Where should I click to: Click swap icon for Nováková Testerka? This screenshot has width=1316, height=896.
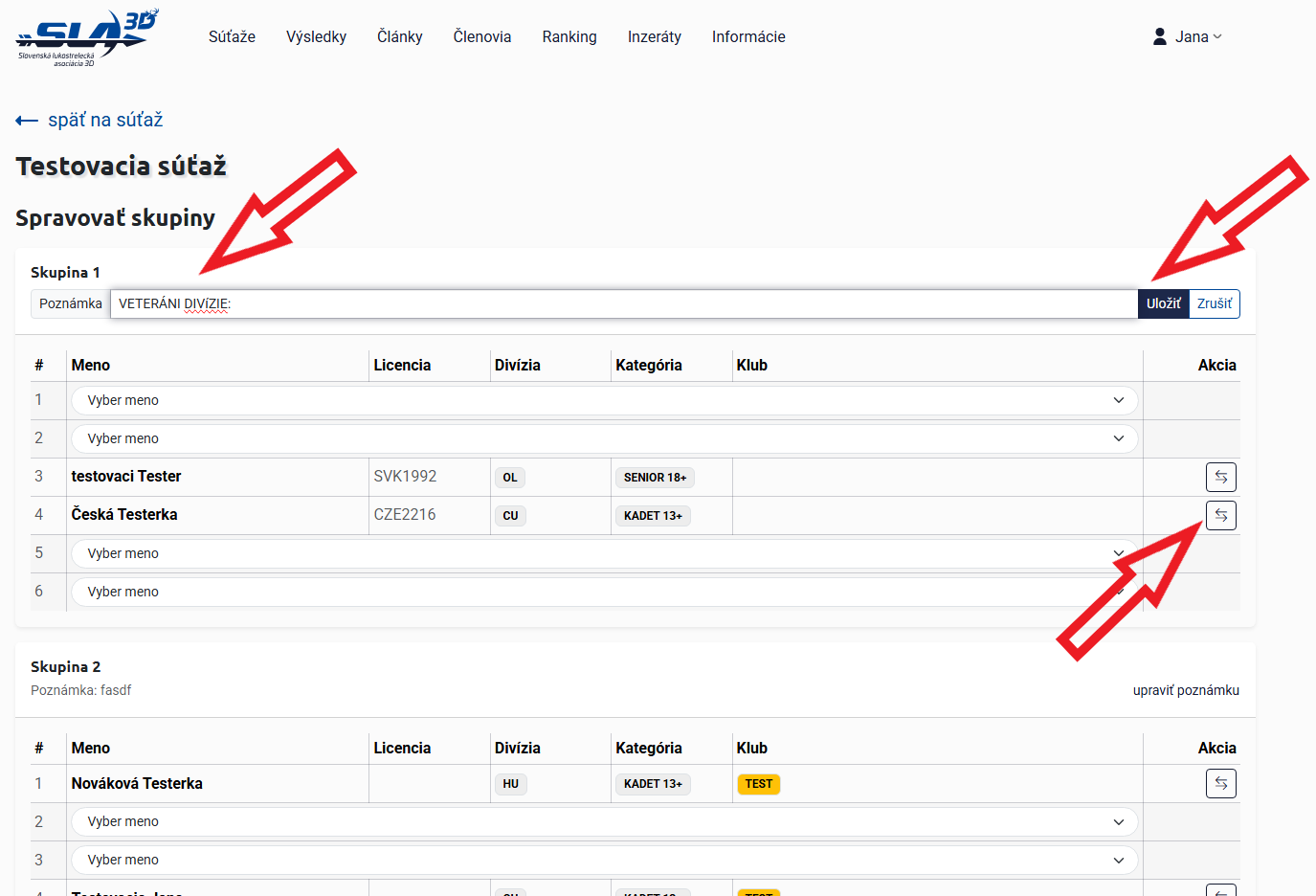pyautogui.click(x=1220, y=783)
